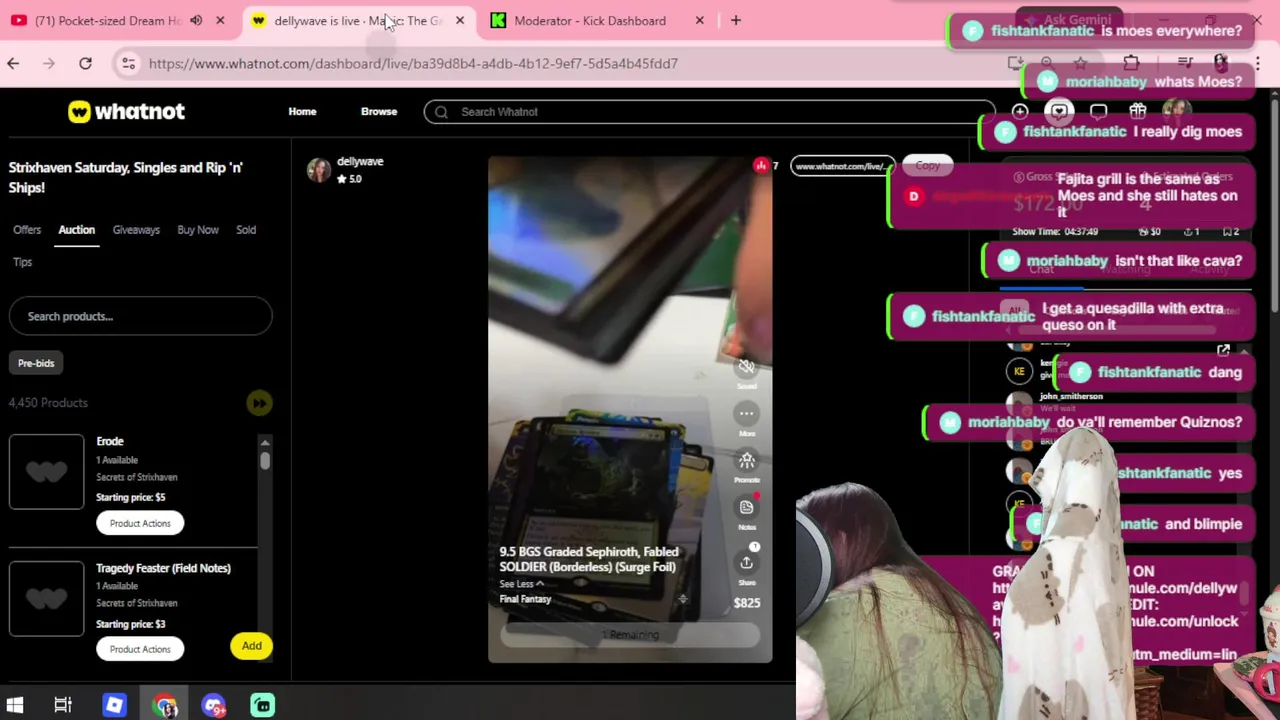1280x720 pixels.
Task: Click the Share icon on the stream
Action: click(746, 562)
